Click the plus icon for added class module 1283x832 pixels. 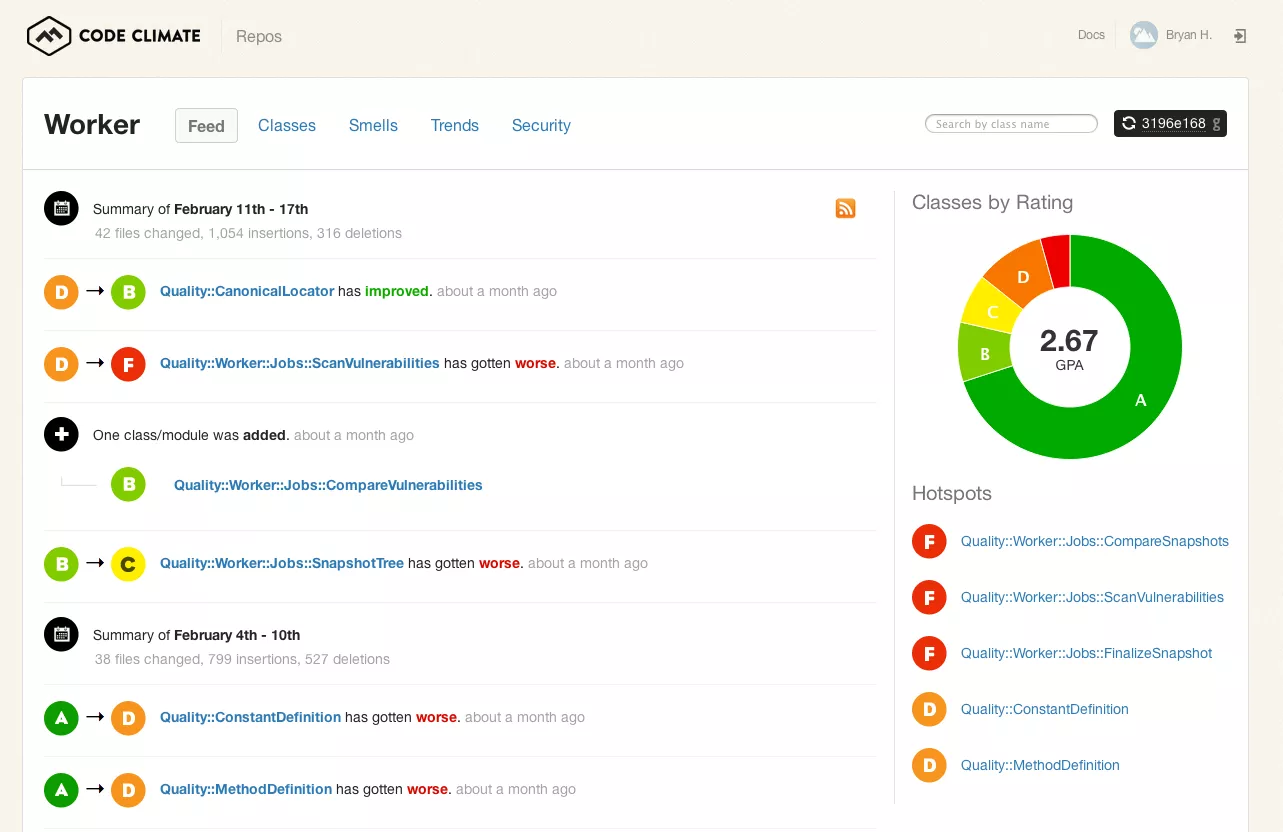[60, 434]
